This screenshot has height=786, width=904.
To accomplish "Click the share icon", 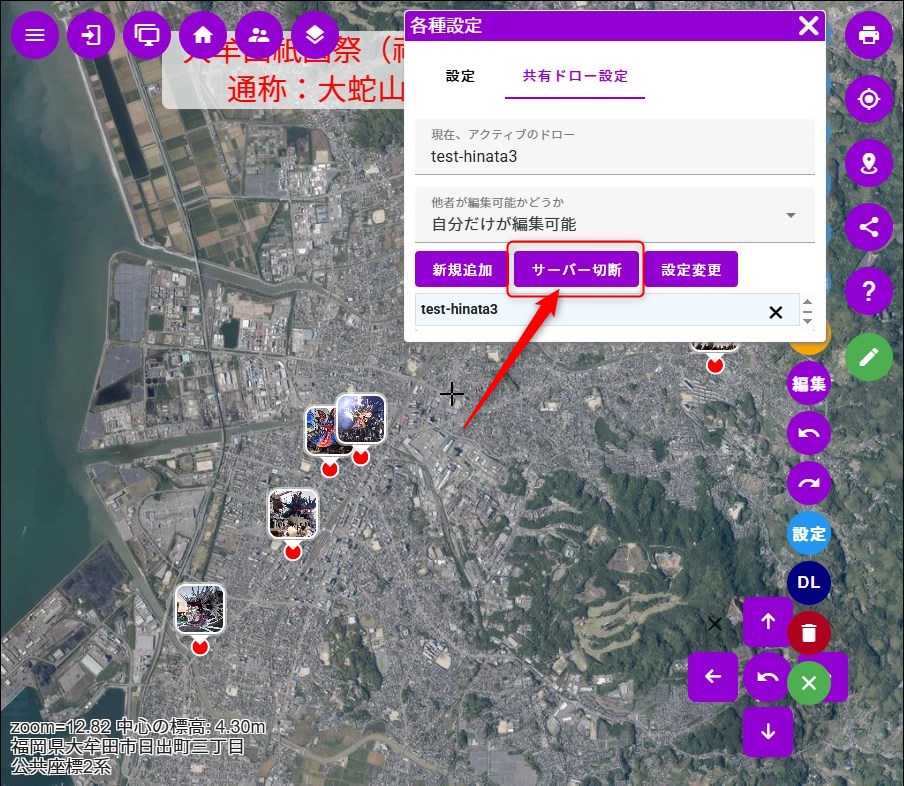I will click(868, 227).
